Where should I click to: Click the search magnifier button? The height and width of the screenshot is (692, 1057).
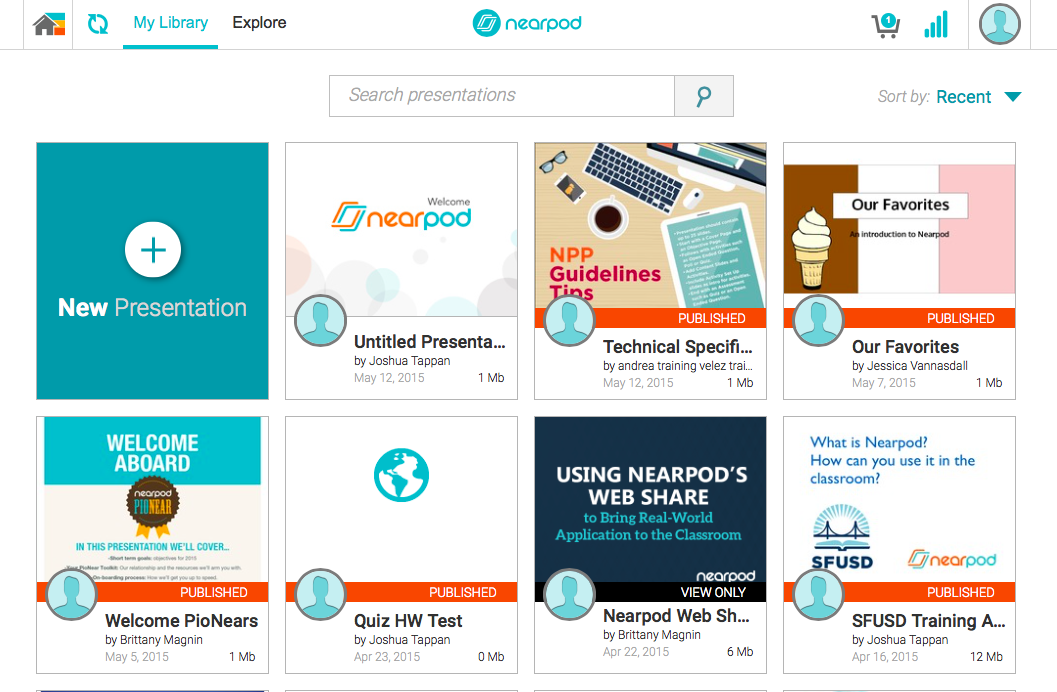pyautogui.click(x=704, y=96)
